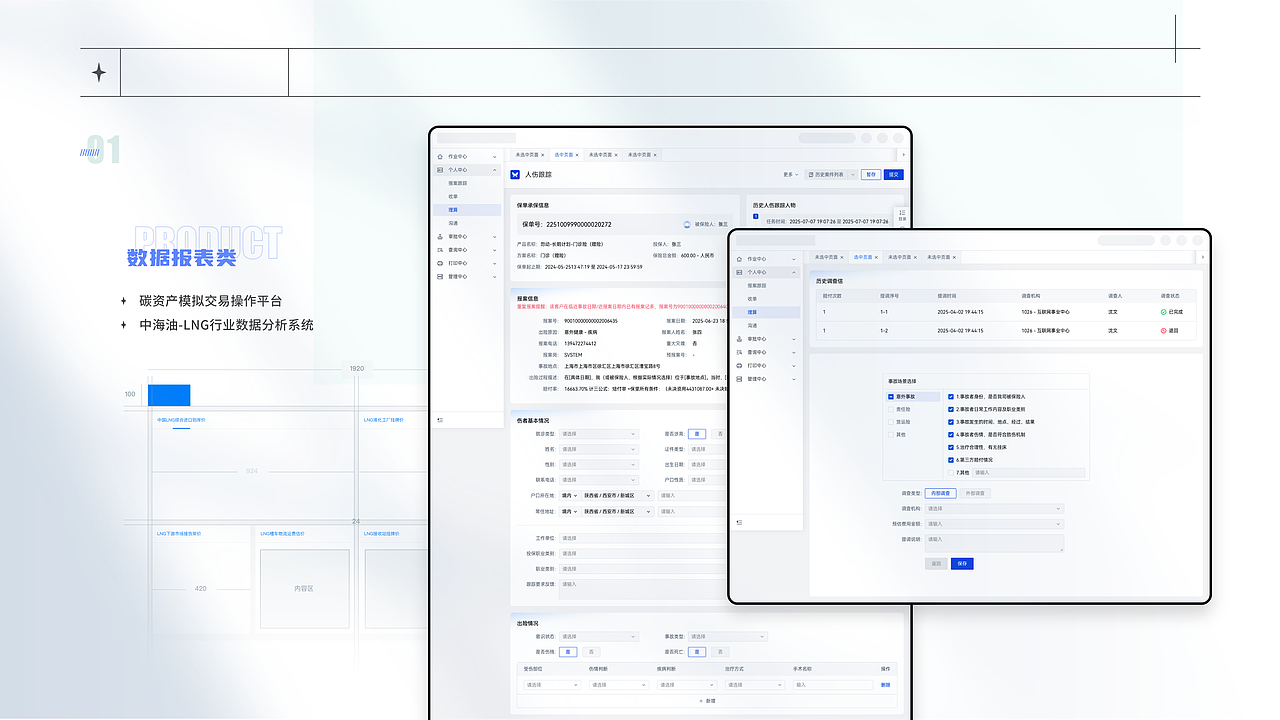This screenshot has width=1280, height=720.
Task: Click the 作业中心 home icon in back window sidebar
Action: 441,157
